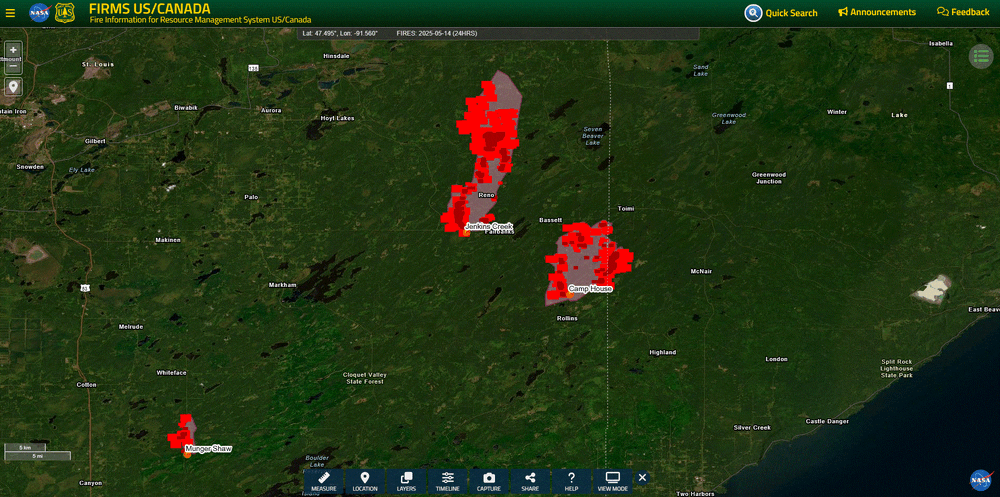The image size is (1000, 497).
Task: Click the Isabella place label
Action: point(941,43)
